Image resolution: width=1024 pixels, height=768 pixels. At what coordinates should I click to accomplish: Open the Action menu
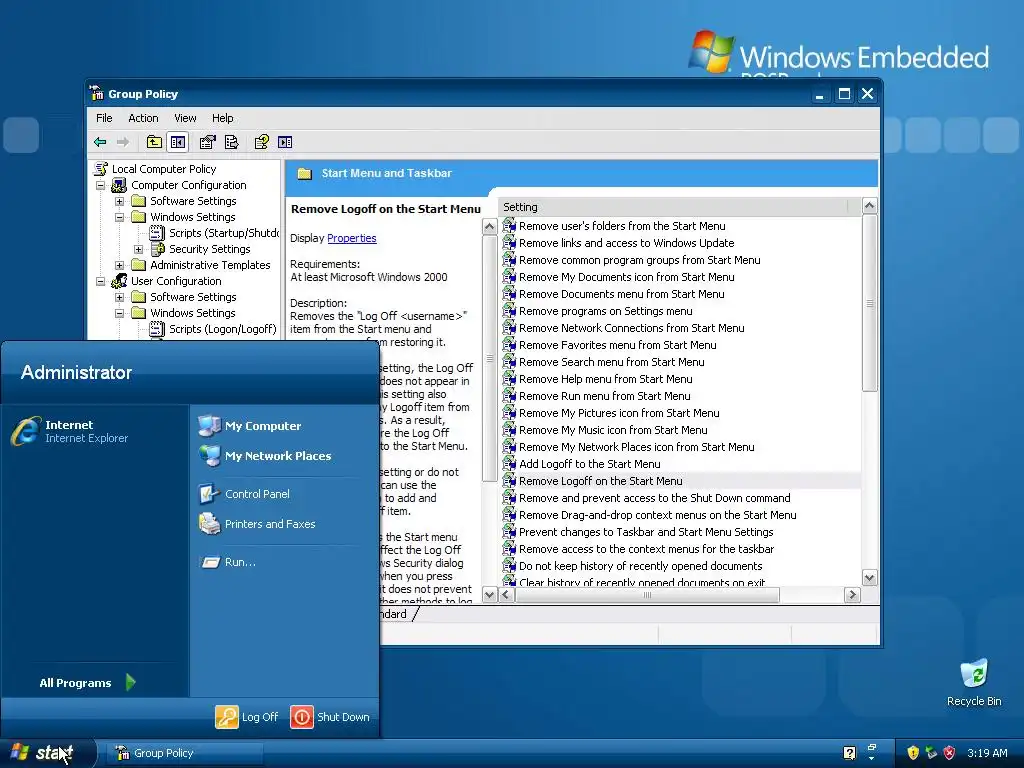click(143, 118)
